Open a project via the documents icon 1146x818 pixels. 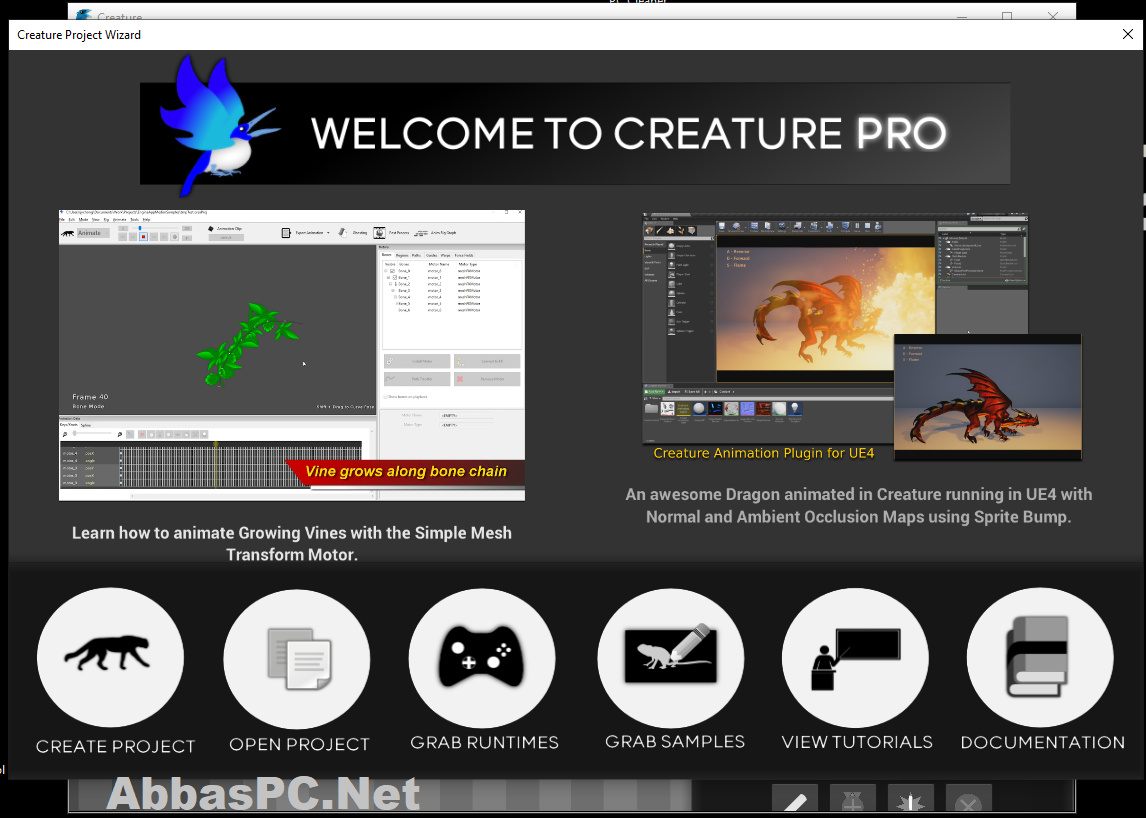pyautogui.click(x=297, y=658)
